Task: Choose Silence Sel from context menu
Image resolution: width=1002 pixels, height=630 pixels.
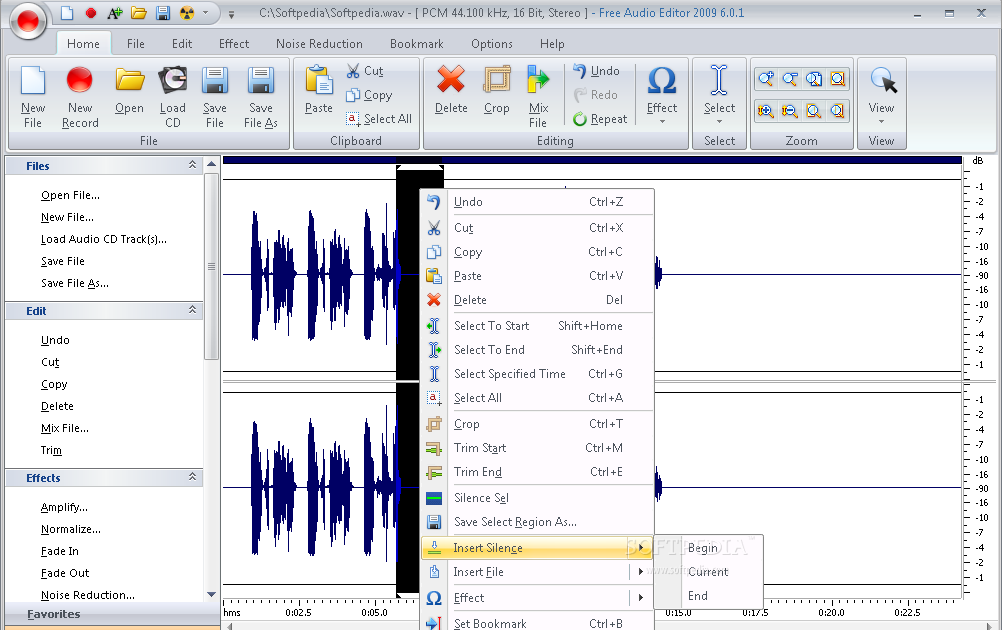Action: tap(481, 498)
